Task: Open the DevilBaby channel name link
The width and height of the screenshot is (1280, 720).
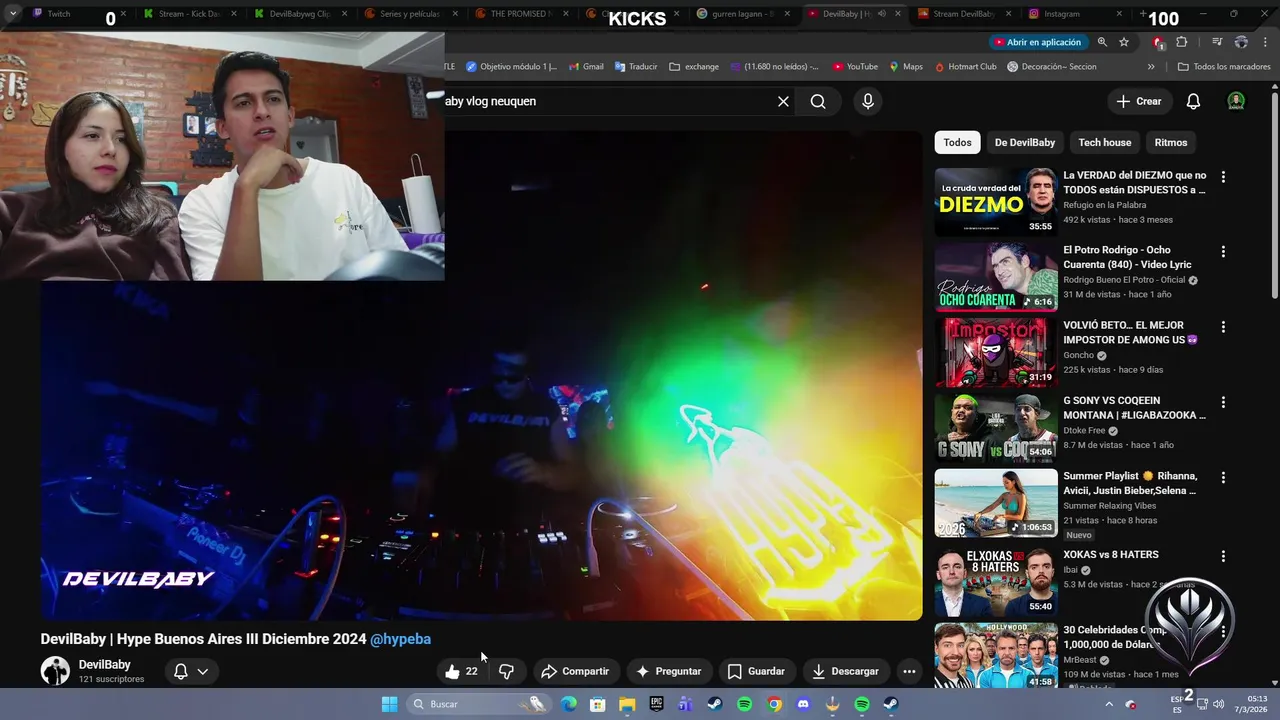Action: coord(104,664)
